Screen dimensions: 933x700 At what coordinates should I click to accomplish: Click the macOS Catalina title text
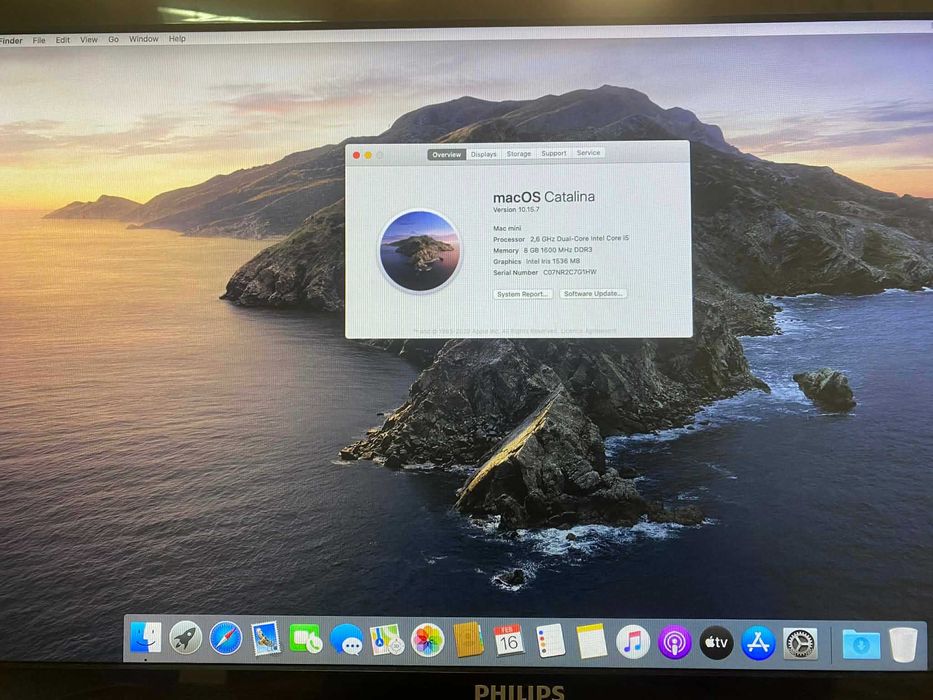pos(544,196)
